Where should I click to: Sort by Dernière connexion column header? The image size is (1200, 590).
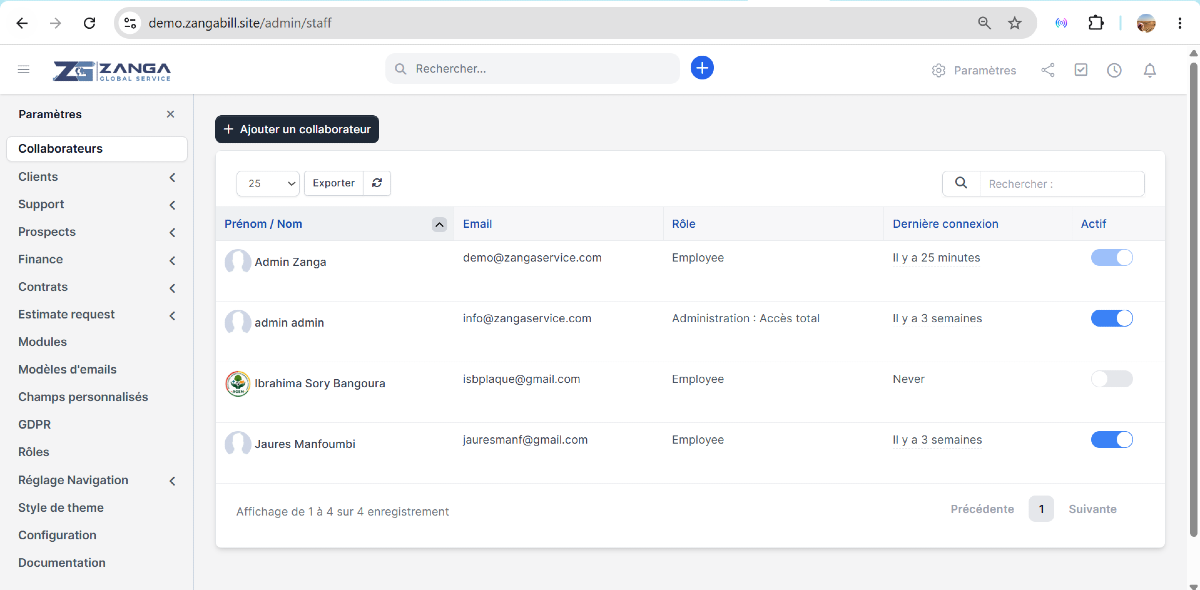pyautogui.click(x=945, y=224)
